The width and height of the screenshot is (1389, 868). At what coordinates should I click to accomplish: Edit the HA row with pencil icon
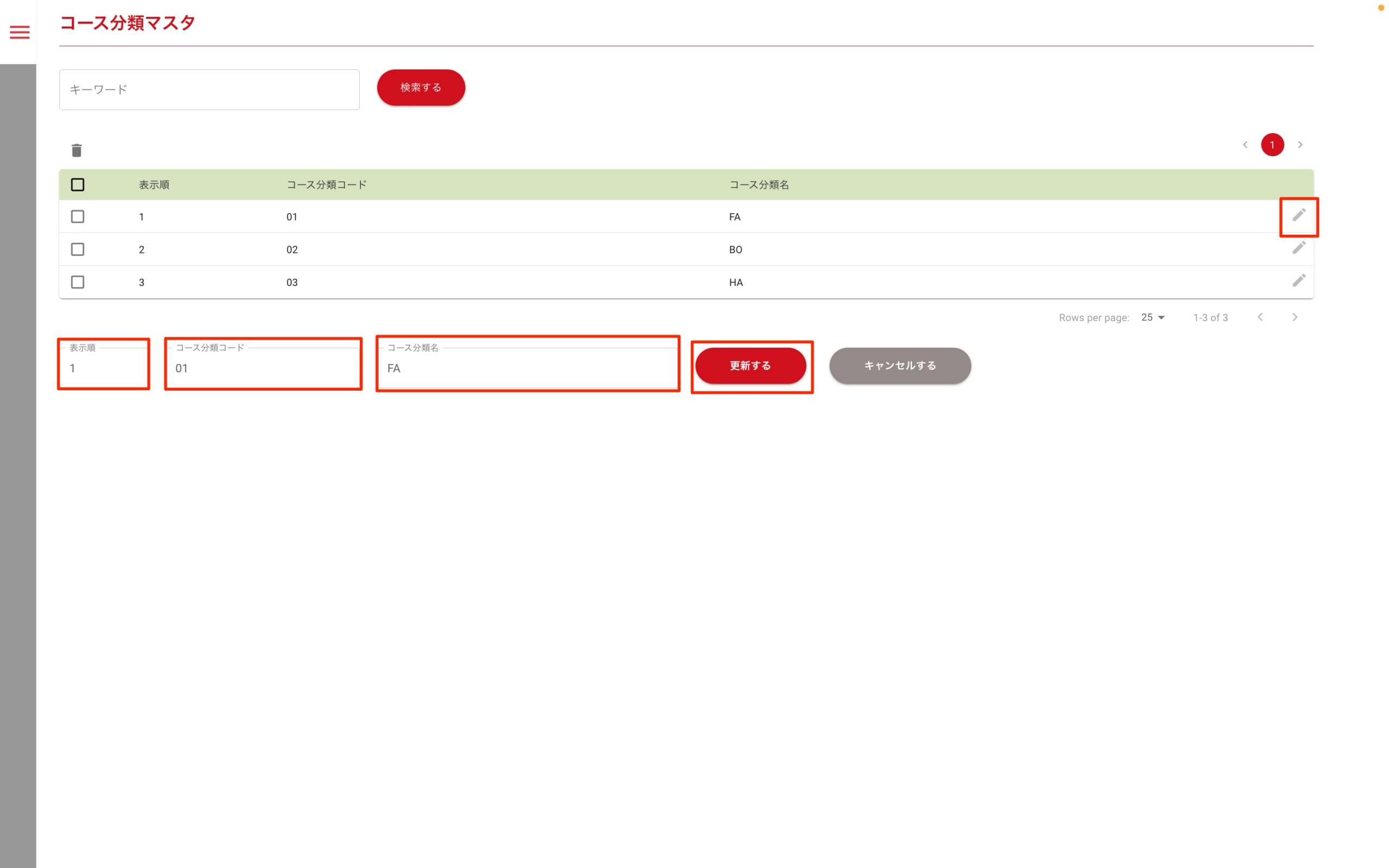1298,280
